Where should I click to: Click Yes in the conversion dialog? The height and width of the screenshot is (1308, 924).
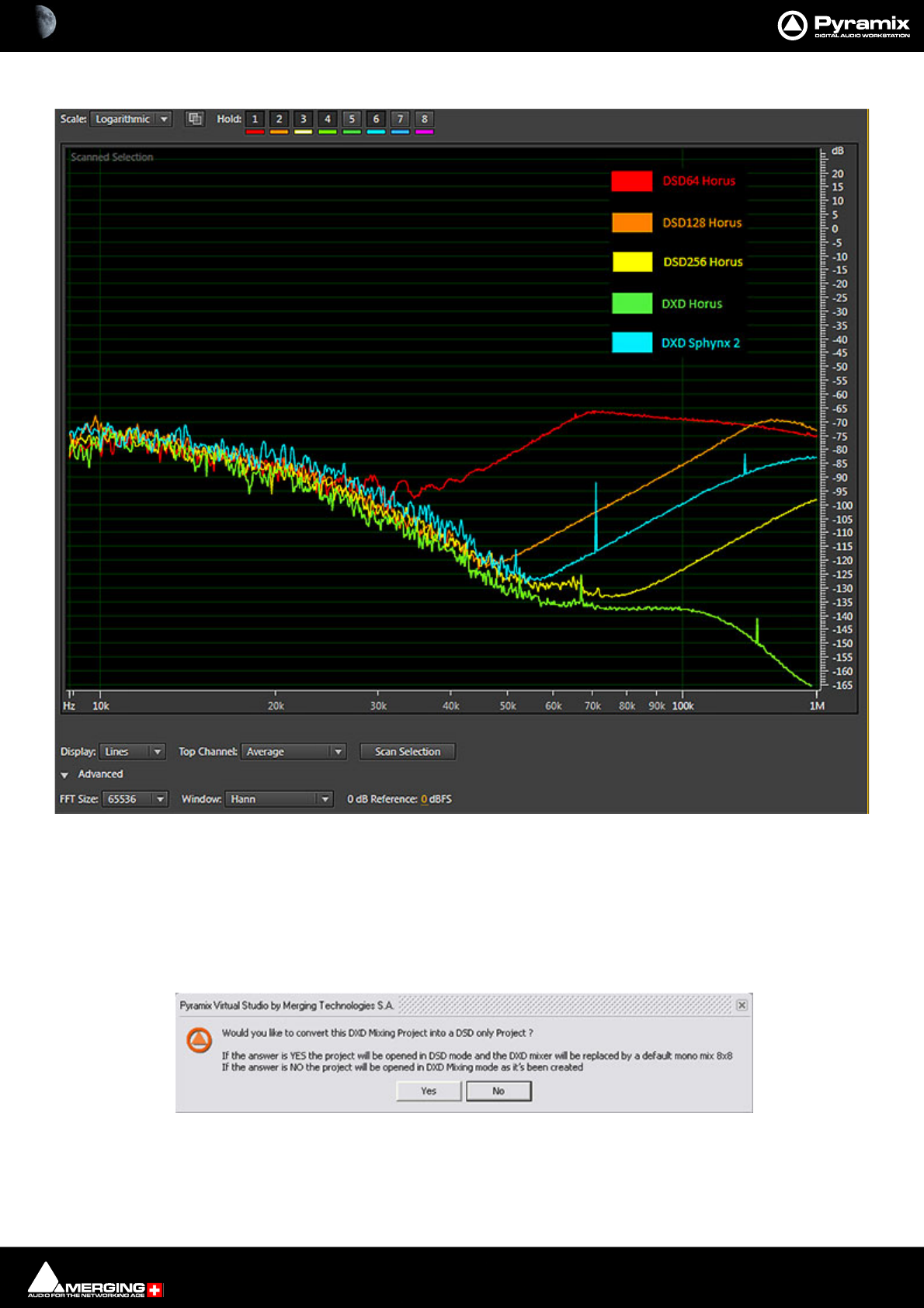pos(429,1091)
